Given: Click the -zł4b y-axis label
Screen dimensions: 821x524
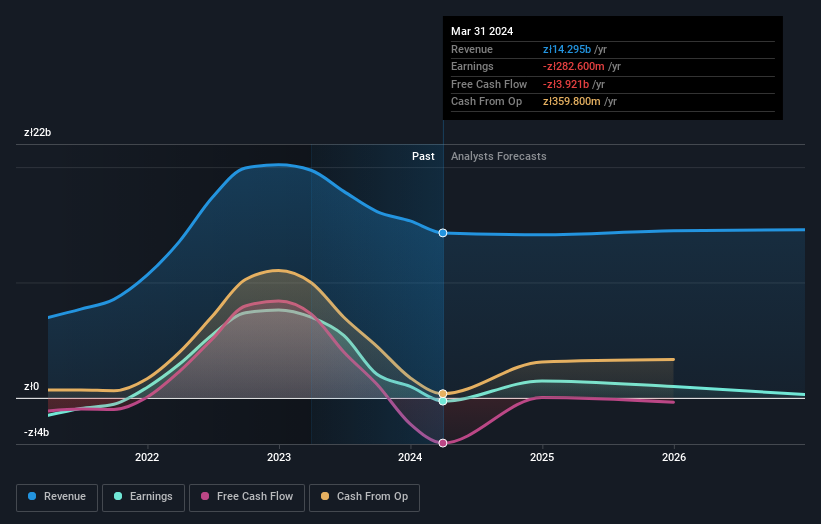Looking at the screenshot, I should (x=37, y=432).
